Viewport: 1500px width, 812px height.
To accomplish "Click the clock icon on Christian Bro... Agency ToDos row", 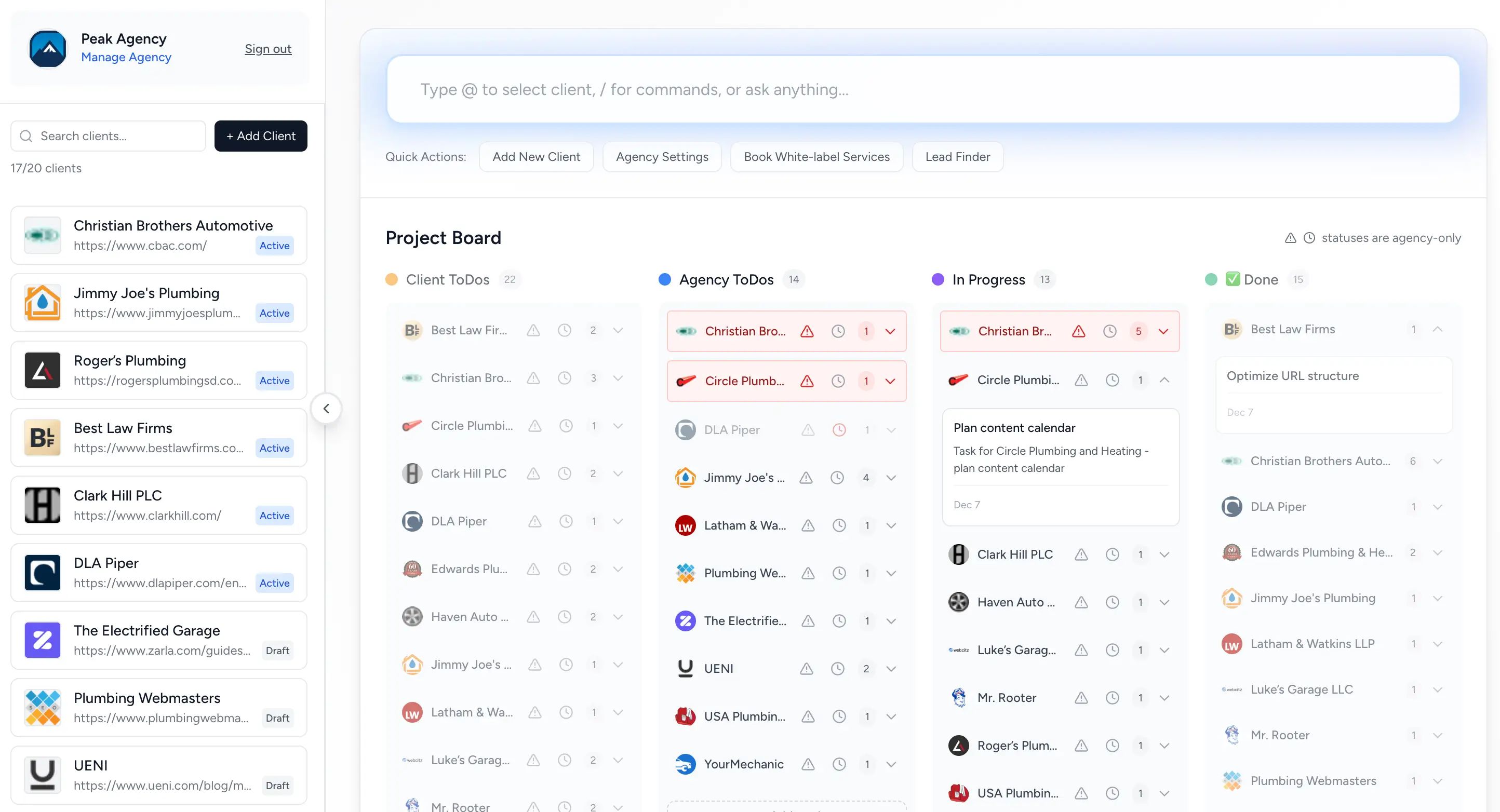I will click(838, 331).
